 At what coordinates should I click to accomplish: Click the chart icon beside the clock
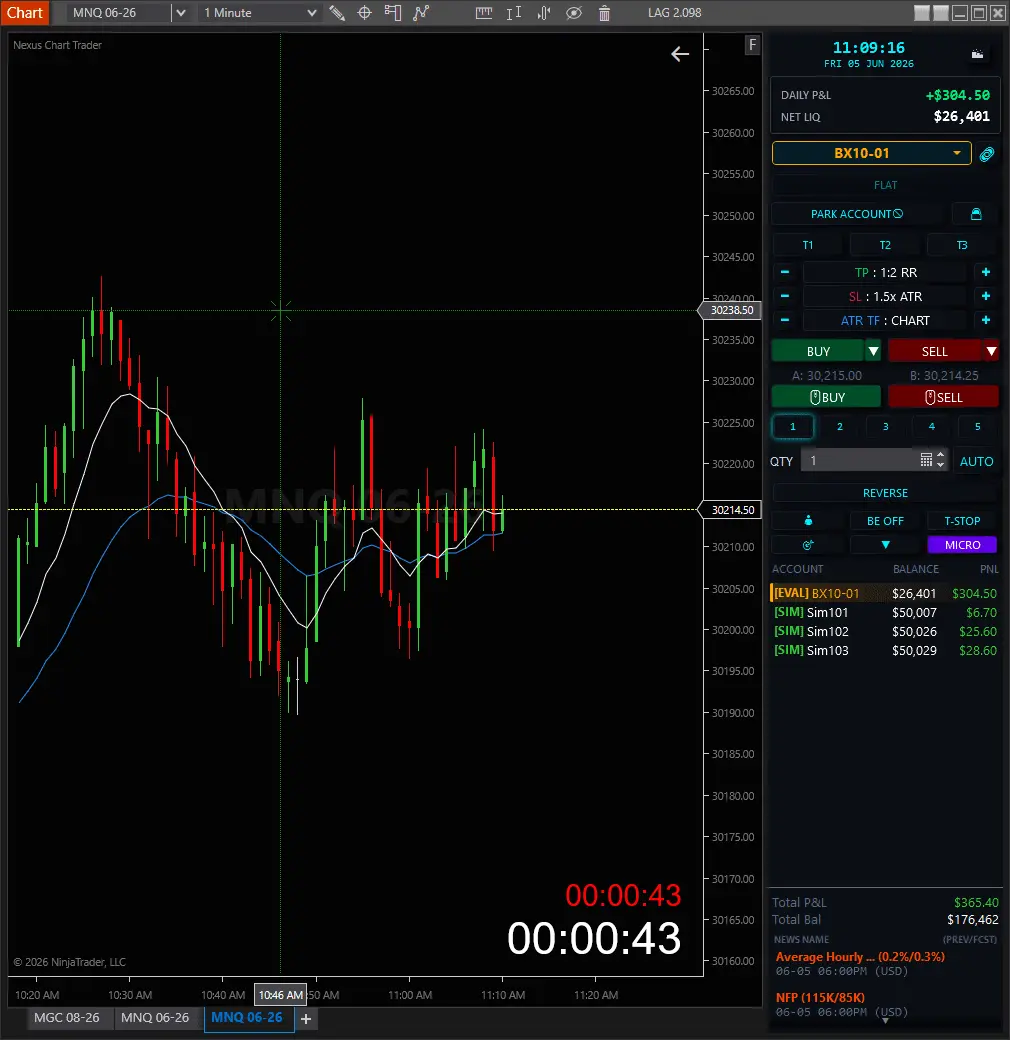point(978,54)
